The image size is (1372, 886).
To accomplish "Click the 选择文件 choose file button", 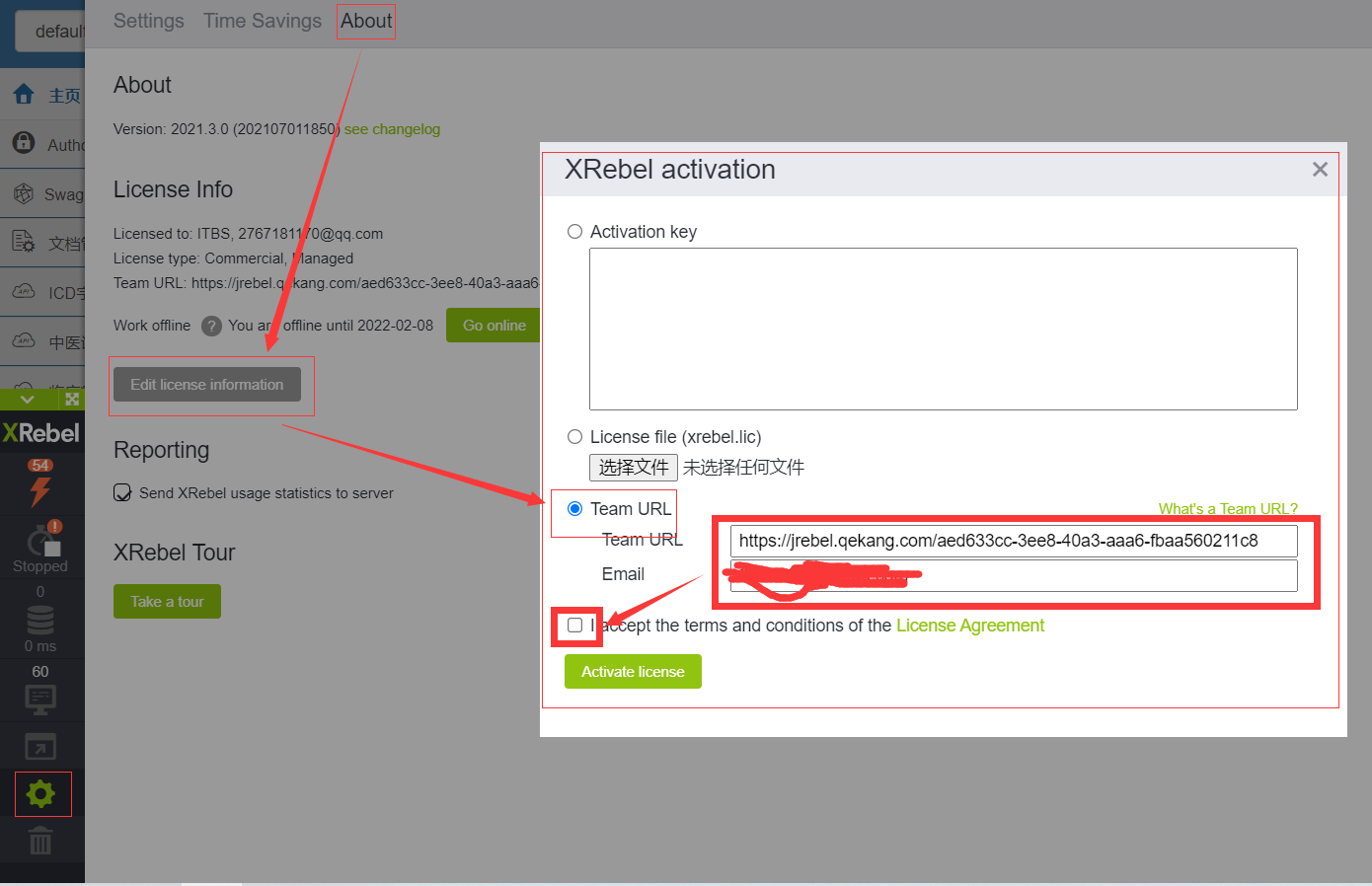I will point(634,468).
